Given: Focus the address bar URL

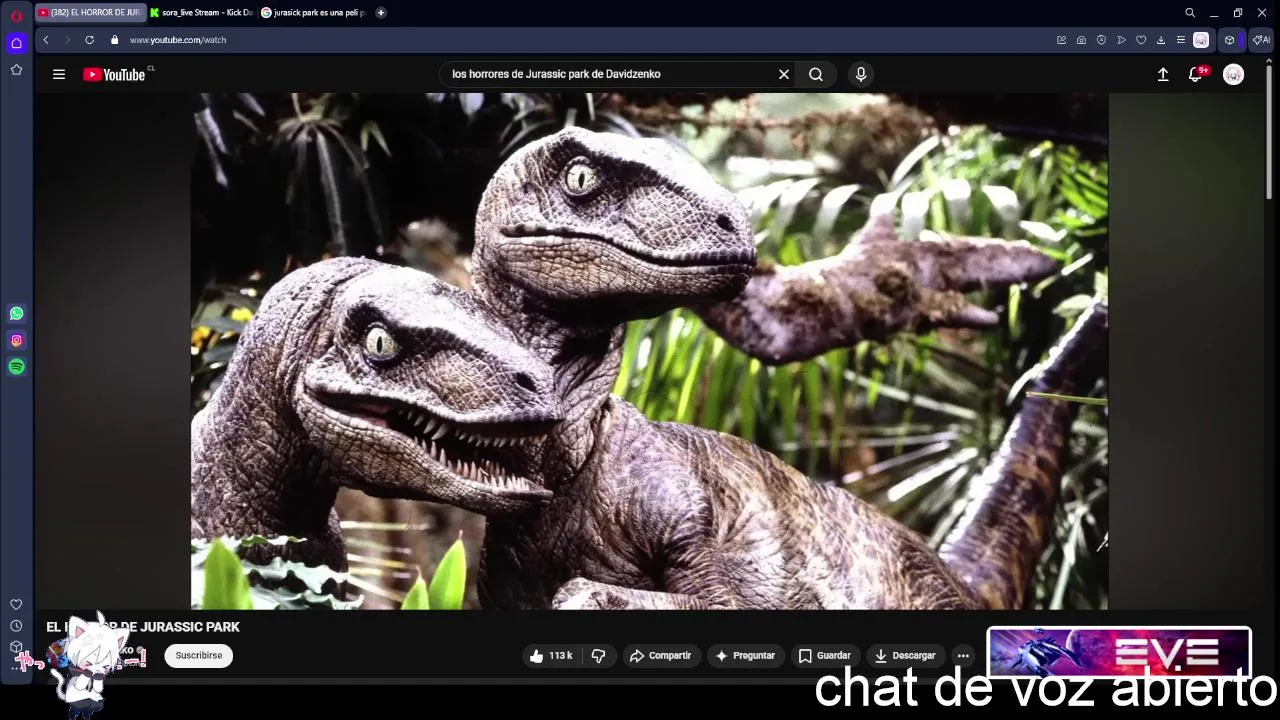Looking at the screenshot, I should tap(178, 40).
